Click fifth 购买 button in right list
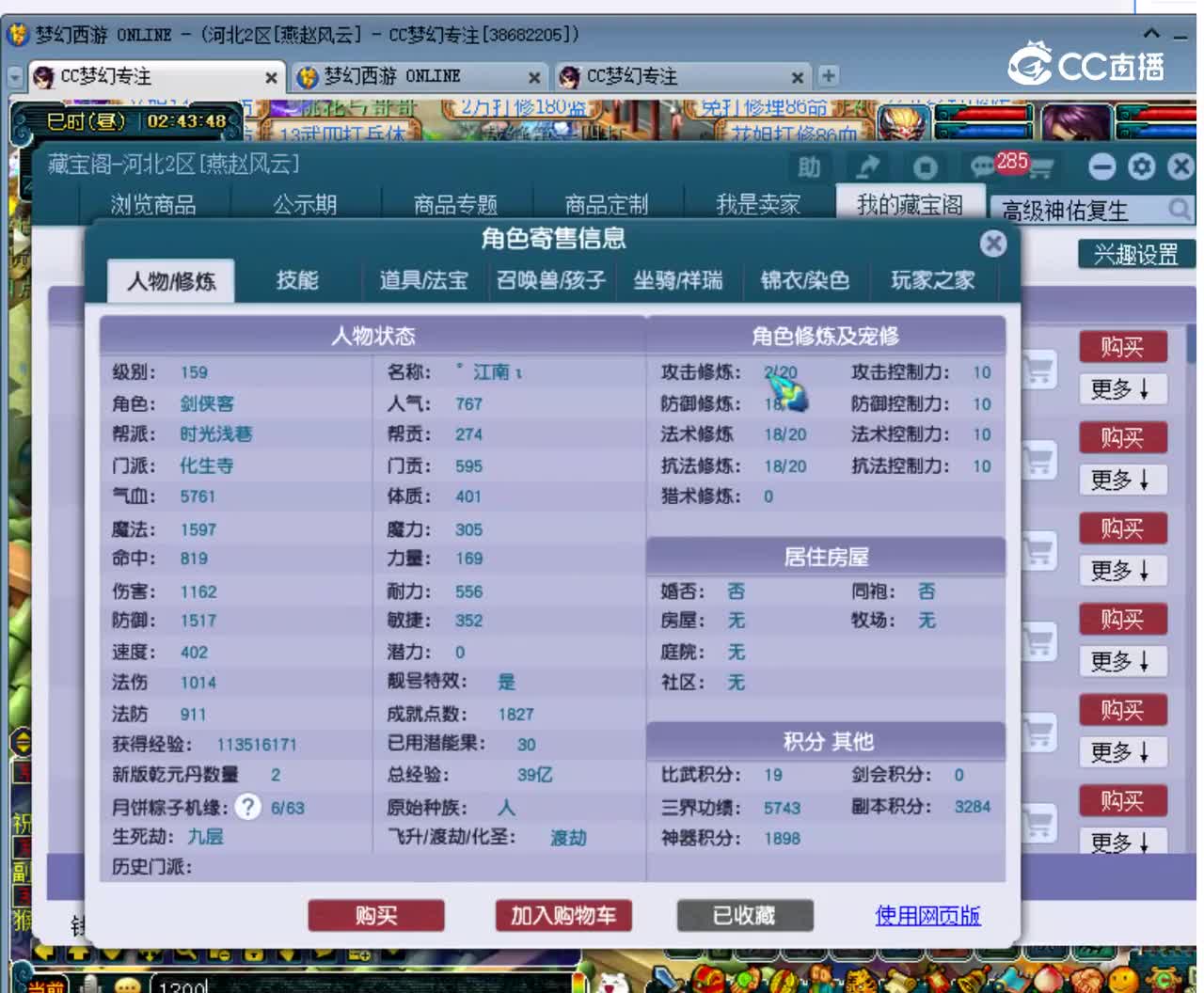Screen dimensions: 1204x993 pyautogui.click(x=1123, y=710)
